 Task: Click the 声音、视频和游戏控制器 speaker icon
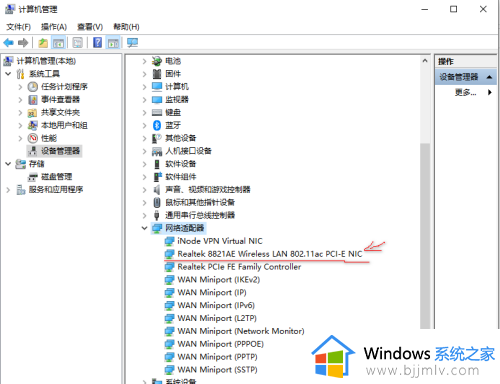point(157,190)
